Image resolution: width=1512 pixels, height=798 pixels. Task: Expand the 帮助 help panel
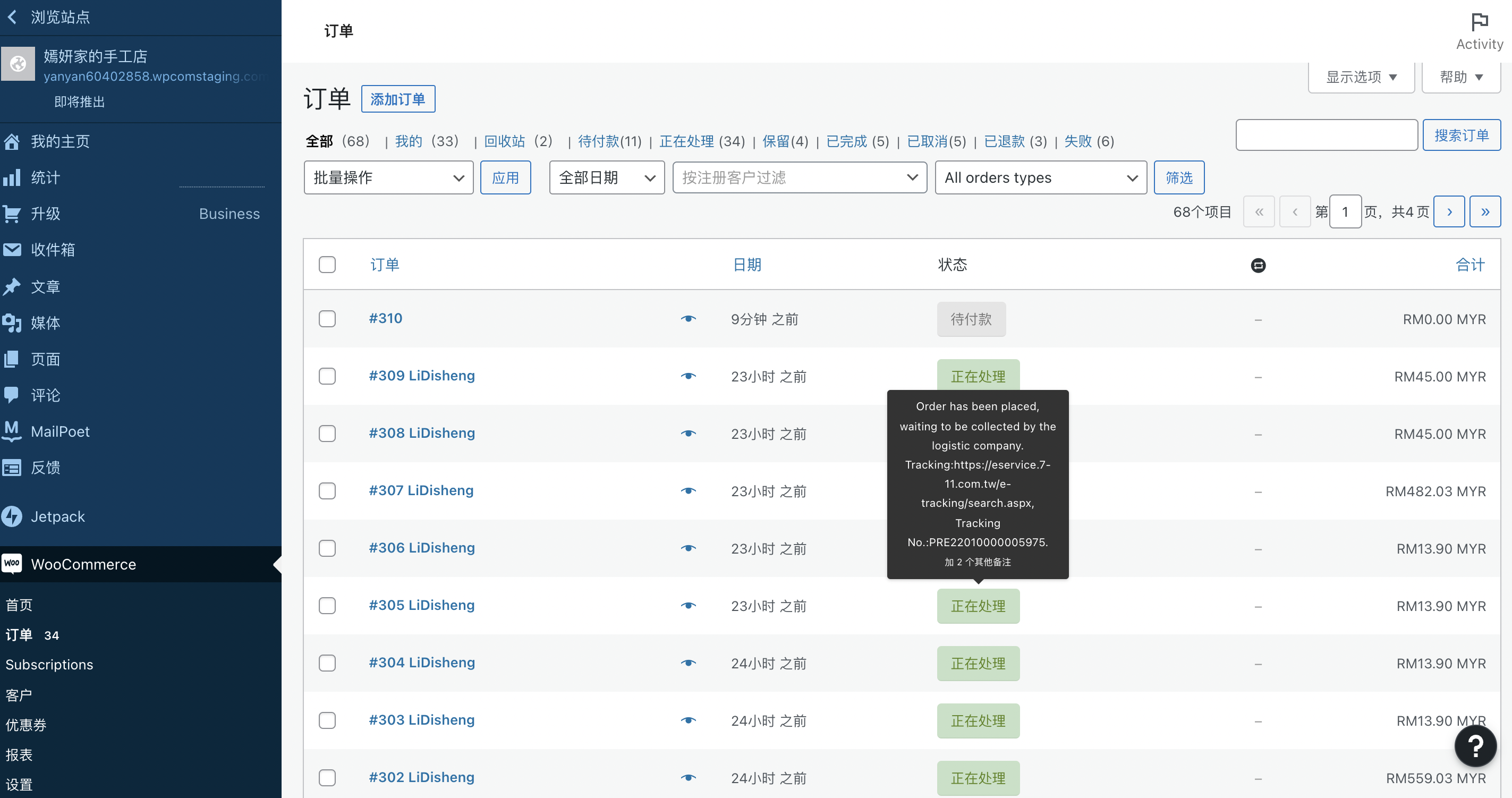(x=1461, y=77)
